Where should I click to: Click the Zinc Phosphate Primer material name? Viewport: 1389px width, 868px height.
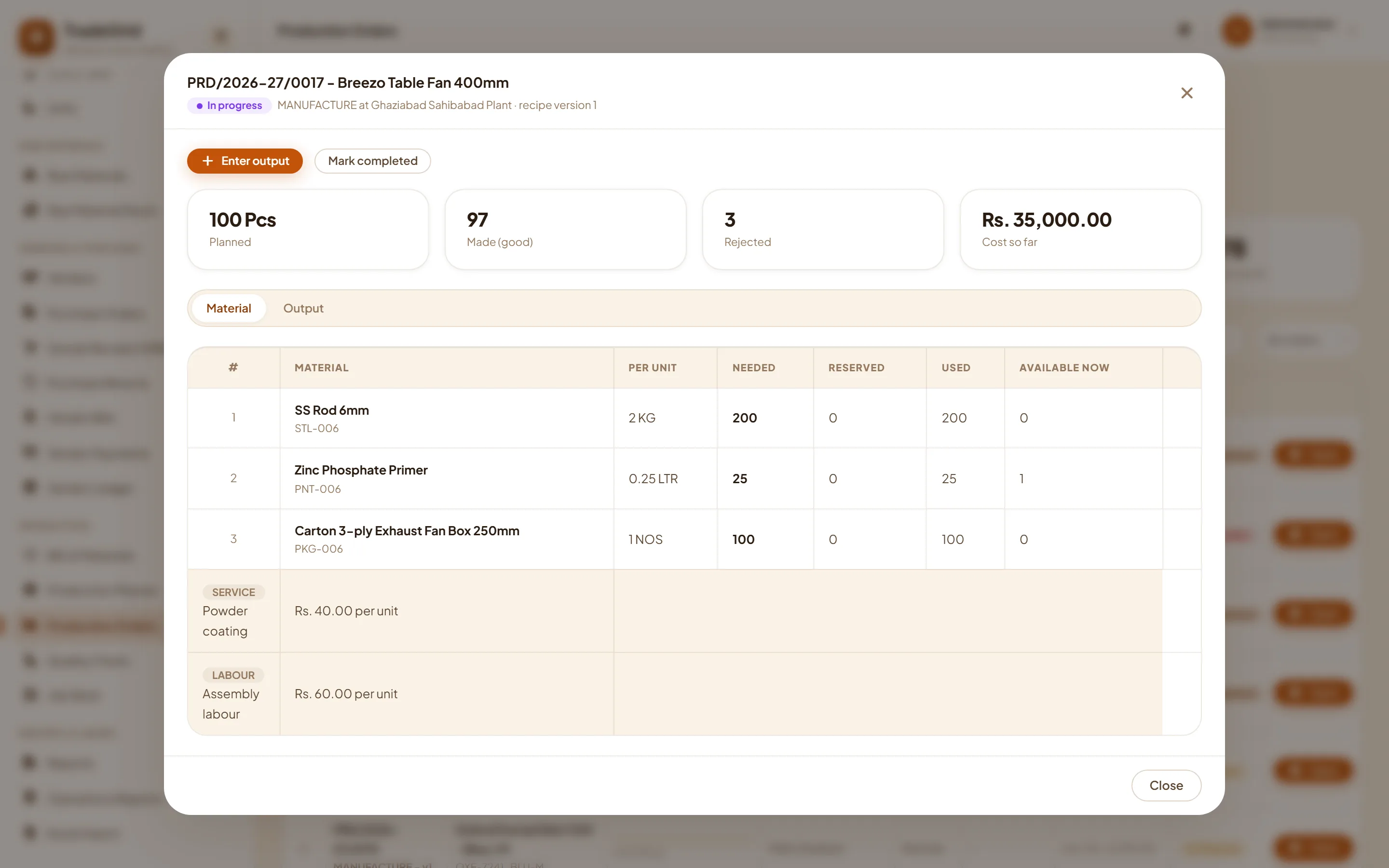(x=361, y=470)
